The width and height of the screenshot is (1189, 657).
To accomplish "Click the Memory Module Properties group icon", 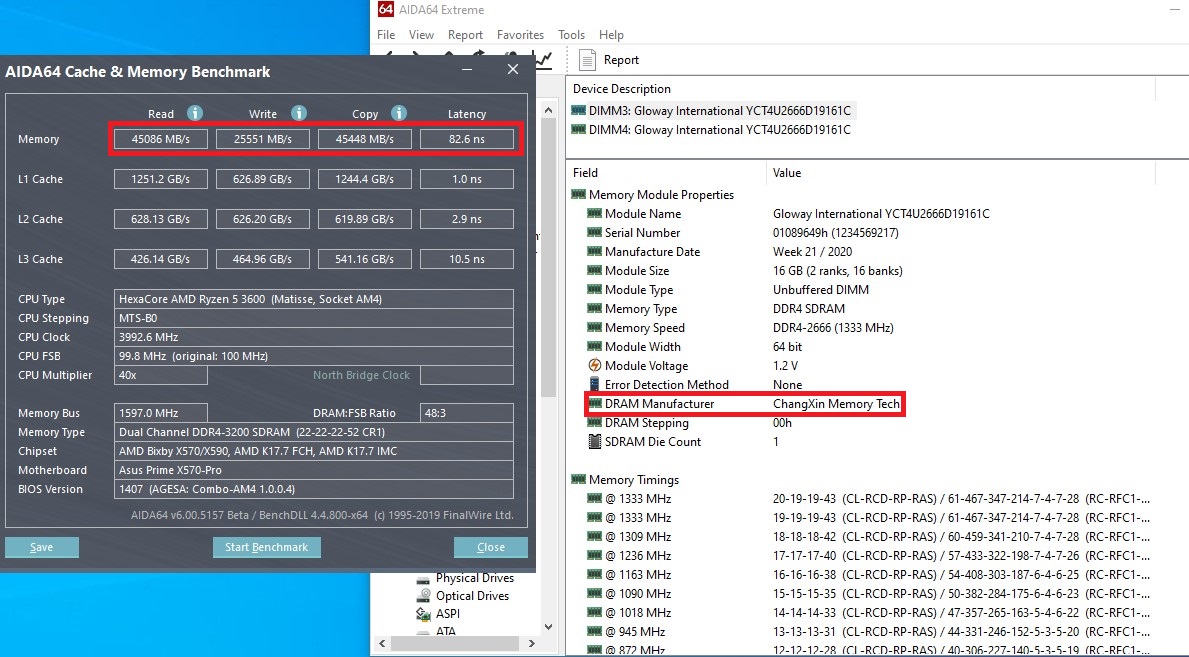I will (x=579, y=195).
